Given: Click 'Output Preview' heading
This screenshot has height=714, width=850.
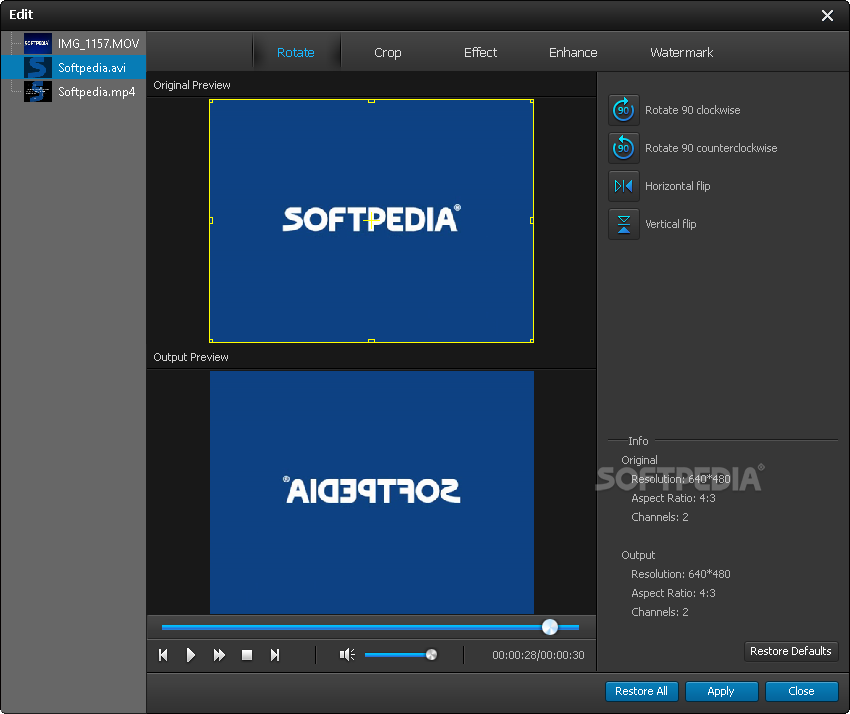Looking at the screenshot, I should click(191, 357).
